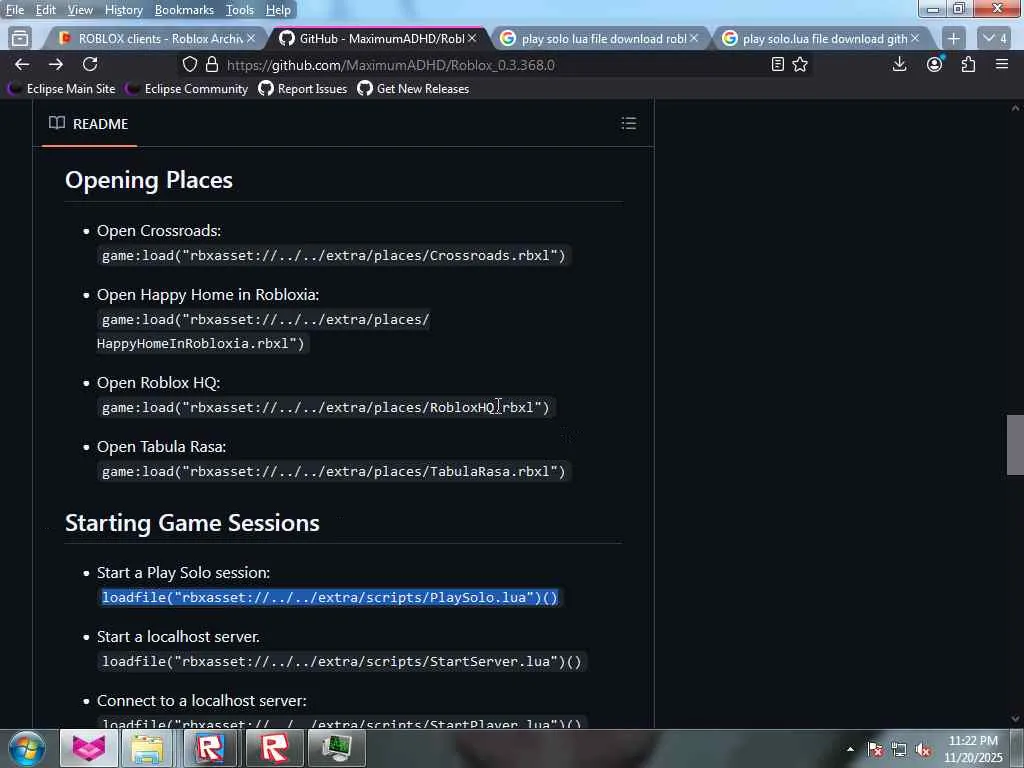Viewport: 1024px width, 768px height.
Task: Open the shield tracking protection icon
Action: click(189, 65)
